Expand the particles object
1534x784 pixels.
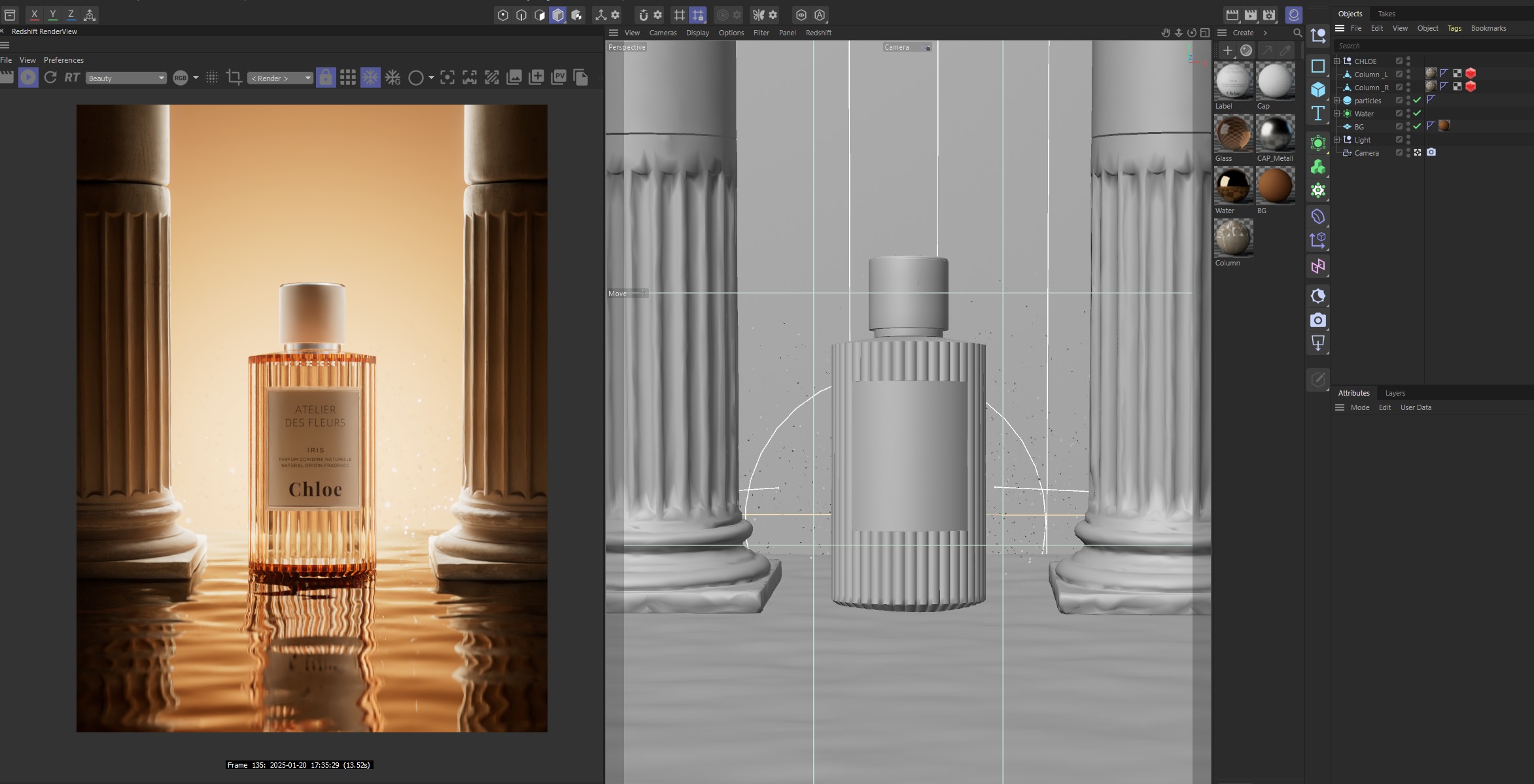[1337, 100]
